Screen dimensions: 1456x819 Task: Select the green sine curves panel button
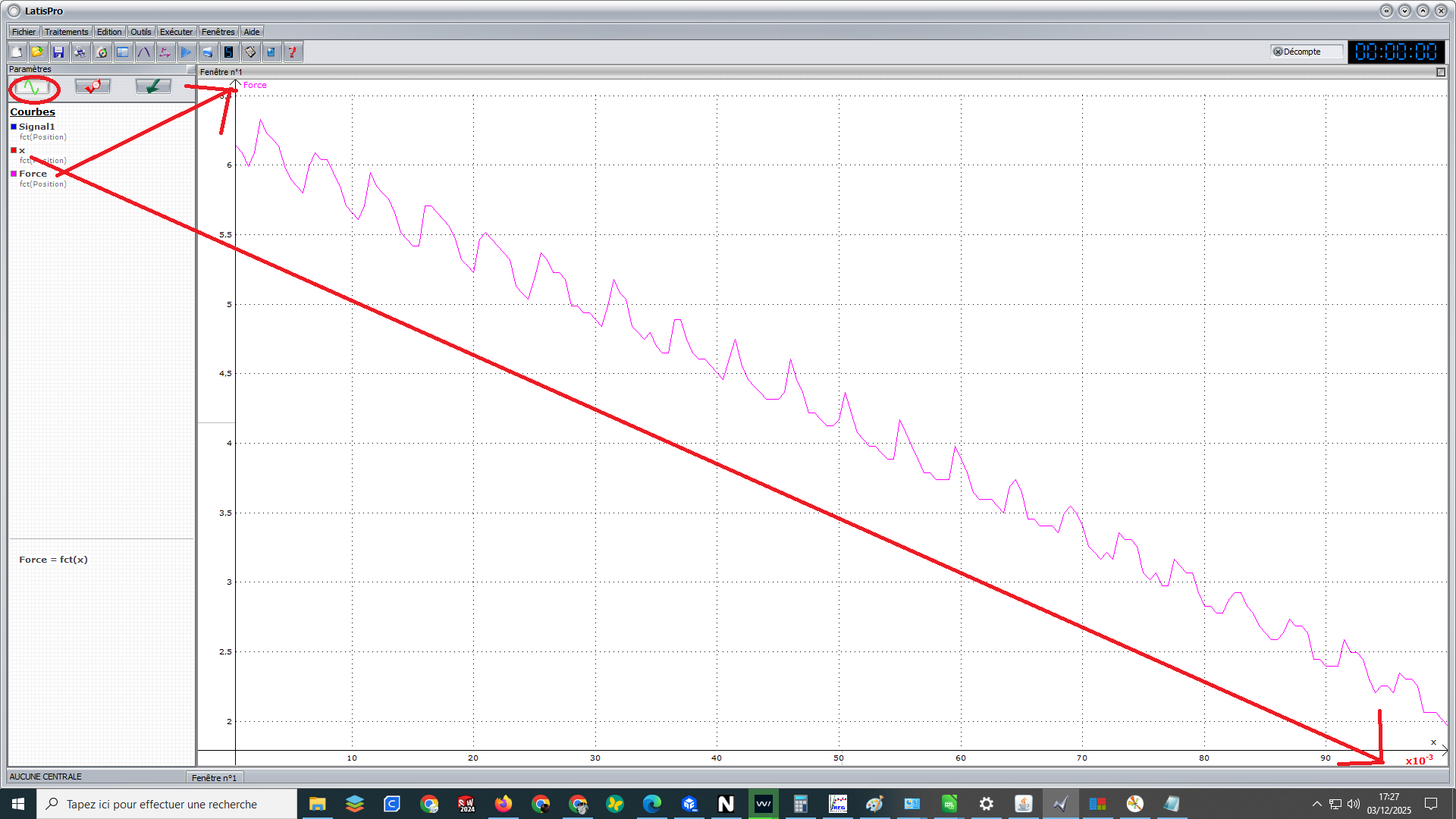pos(33,87)
